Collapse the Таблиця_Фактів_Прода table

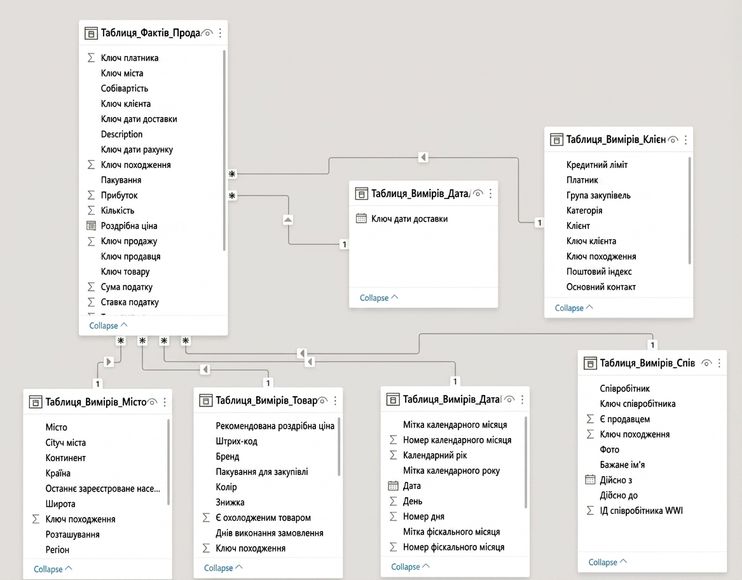[x=108, y=325]
